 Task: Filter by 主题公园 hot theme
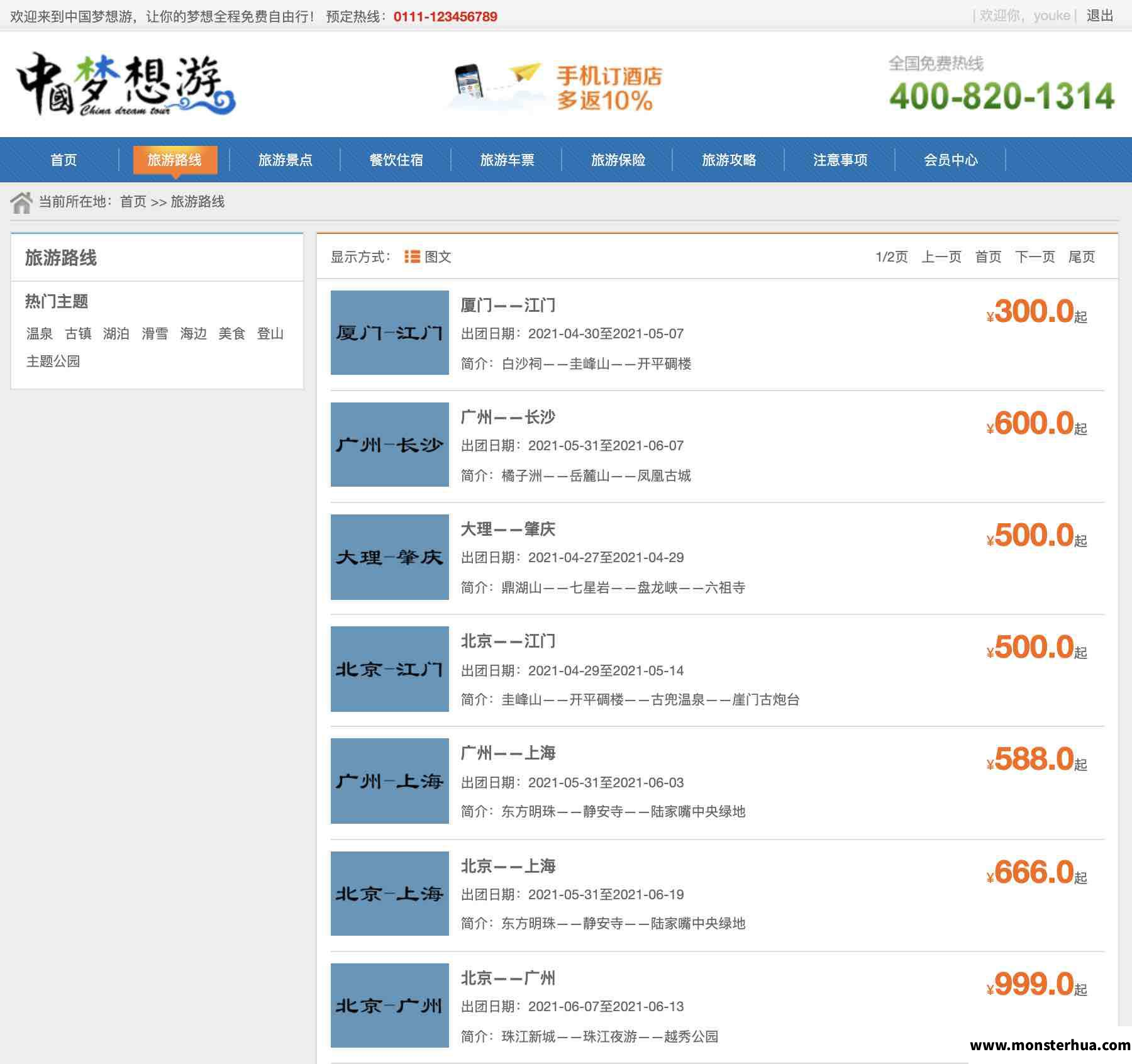(x=53, y=361)
